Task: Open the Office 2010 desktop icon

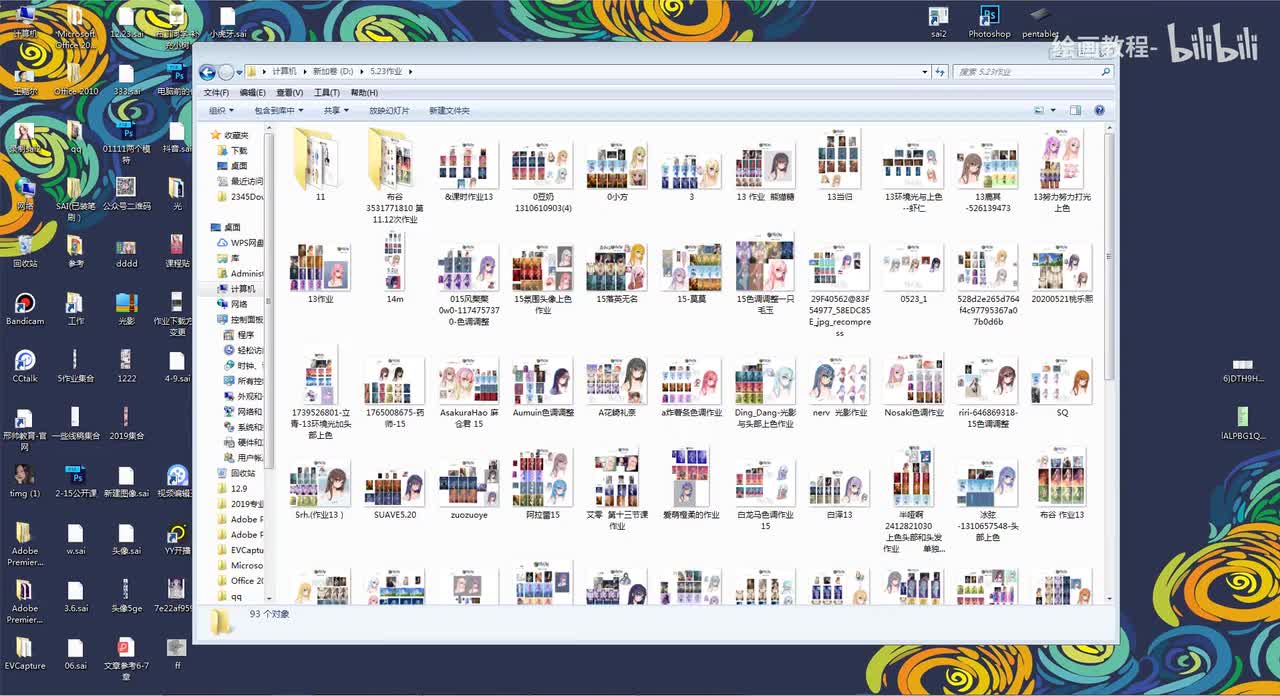Action: 76,79
